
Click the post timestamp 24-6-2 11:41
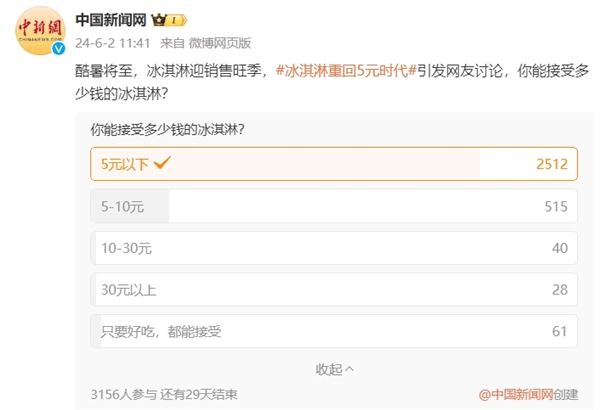click(112, 43)
